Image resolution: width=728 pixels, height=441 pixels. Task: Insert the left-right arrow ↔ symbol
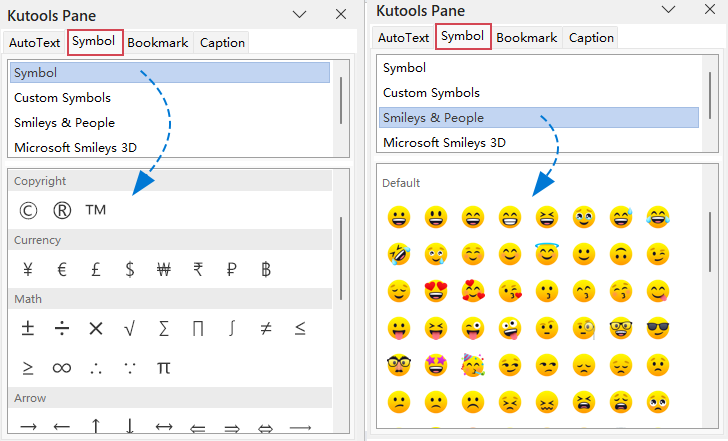[164, 426]
